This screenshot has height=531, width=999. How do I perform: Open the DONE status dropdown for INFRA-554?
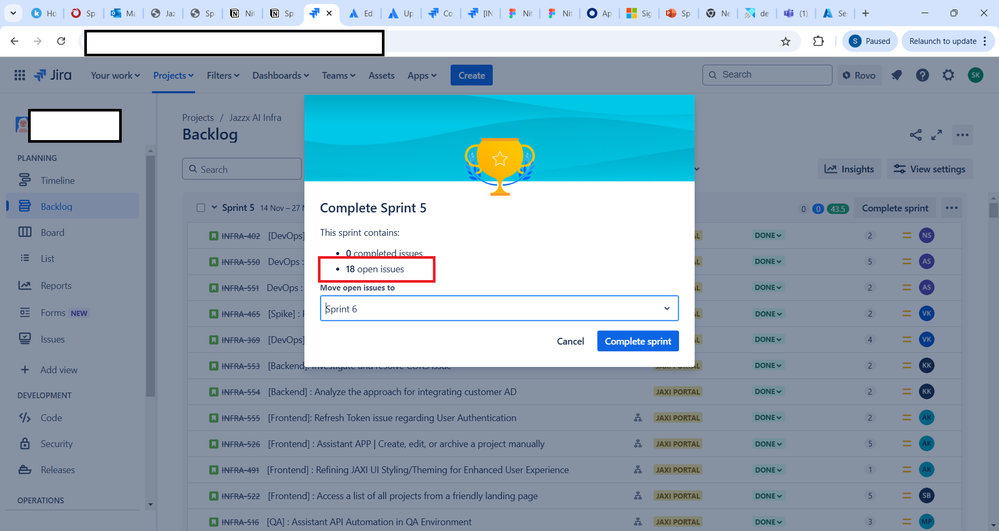[768, 391]
